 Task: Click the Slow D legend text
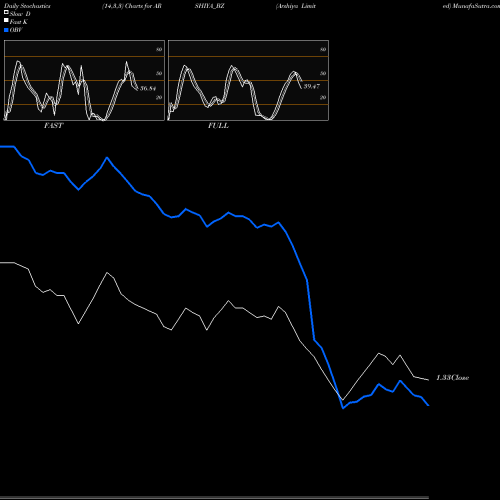(x=20, y=14)
